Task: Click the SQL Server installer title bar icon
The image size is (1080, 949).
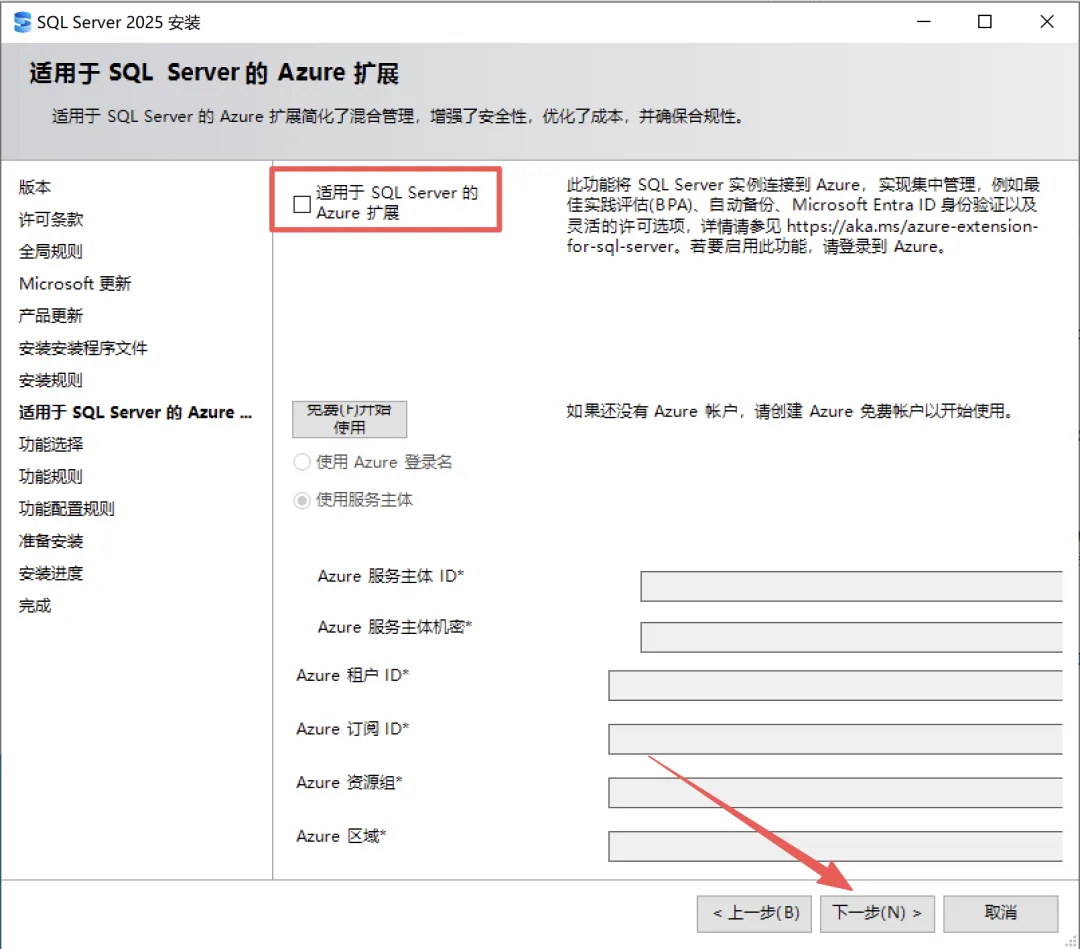Action: click(23, 22)
